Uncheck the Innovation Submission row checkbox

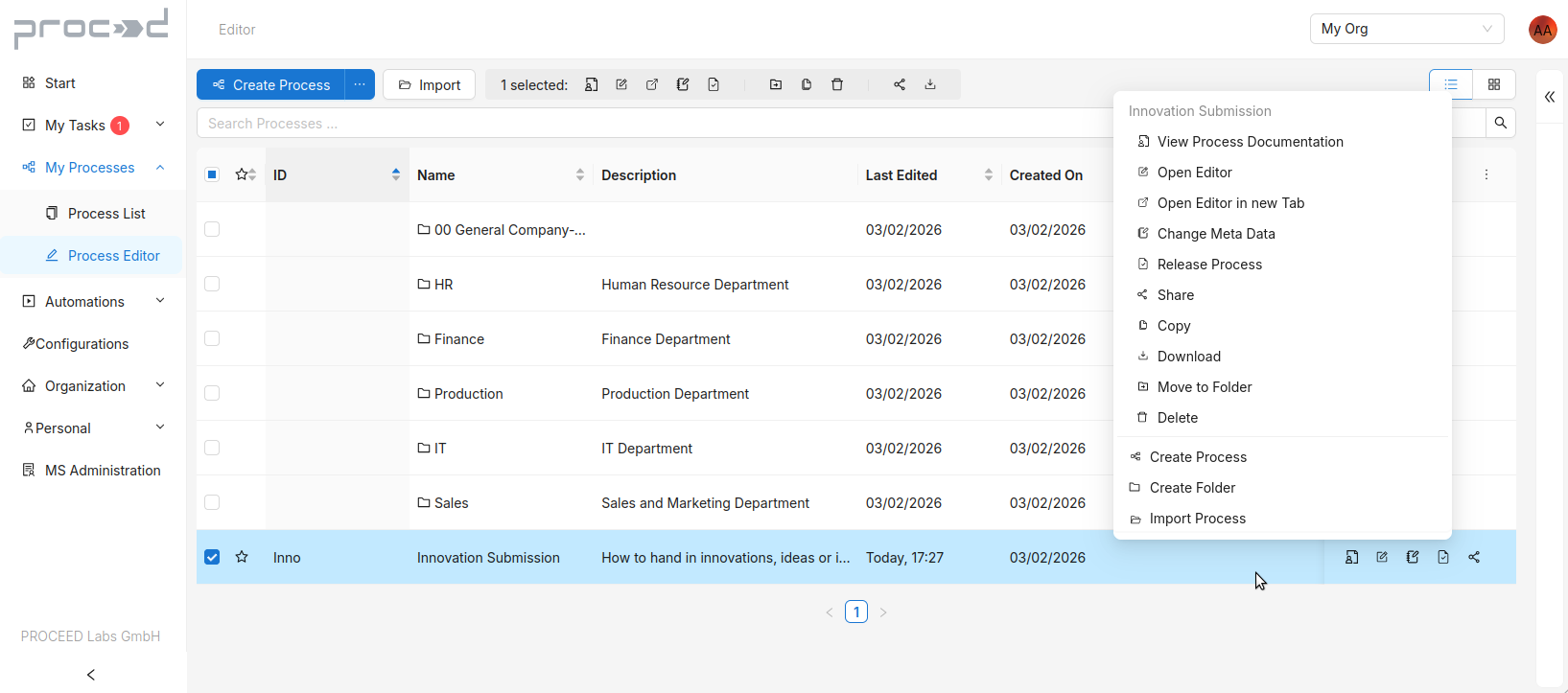tap(212, 557)
